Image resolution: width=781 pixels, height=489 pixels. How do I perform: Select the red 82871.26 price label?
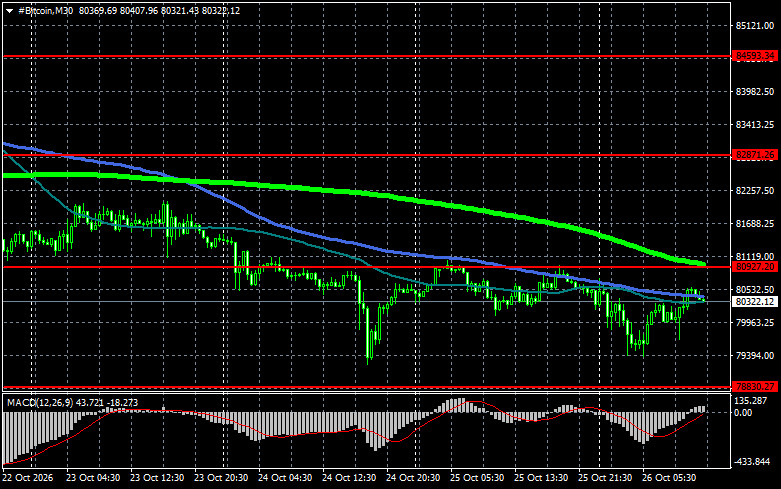tap(755, 155)
